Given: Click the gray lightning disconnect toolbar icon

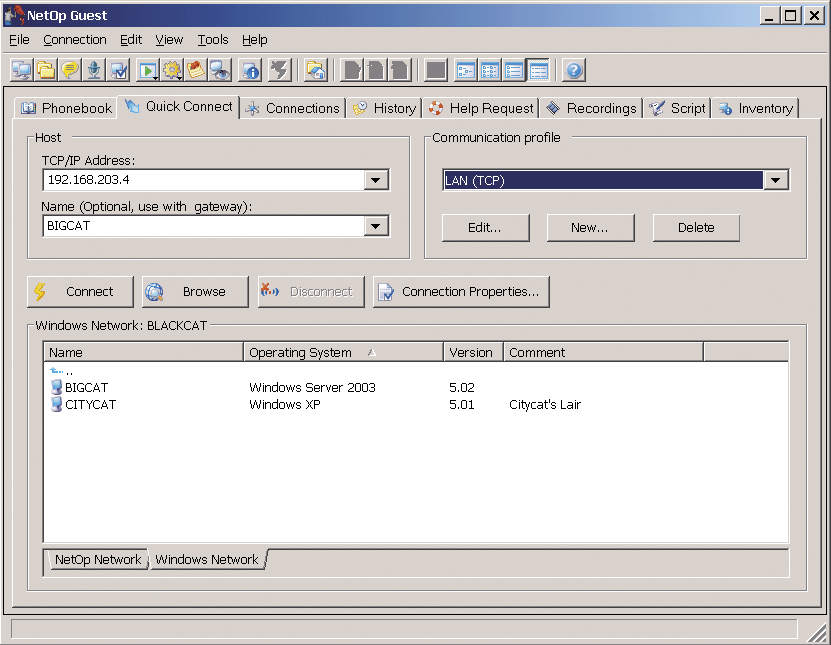Looking at the screenshot, I should pyautogui.click(x=280, y=70).
